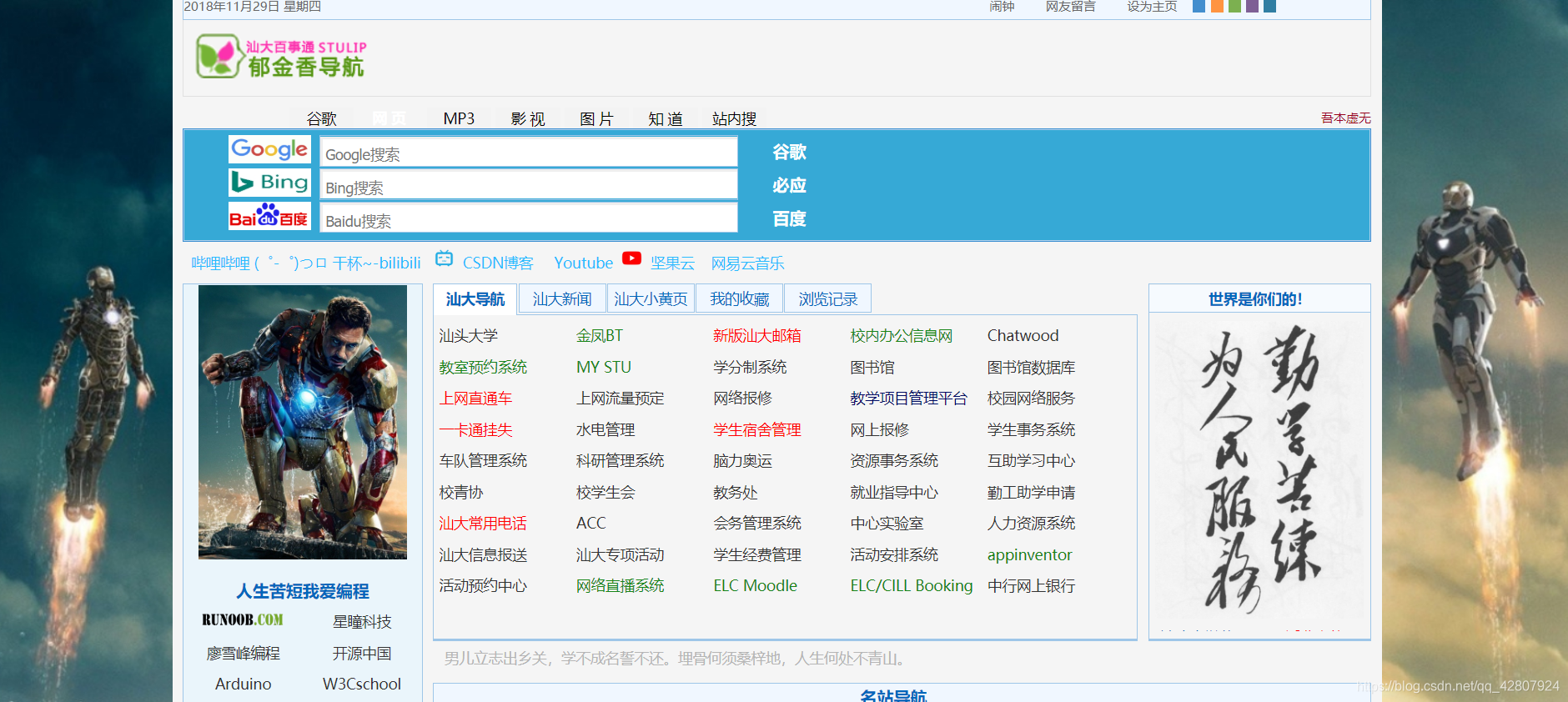Select the 知道 search category tab
The height and width of the screenshot is (702, 1568).
coord(666,118)
